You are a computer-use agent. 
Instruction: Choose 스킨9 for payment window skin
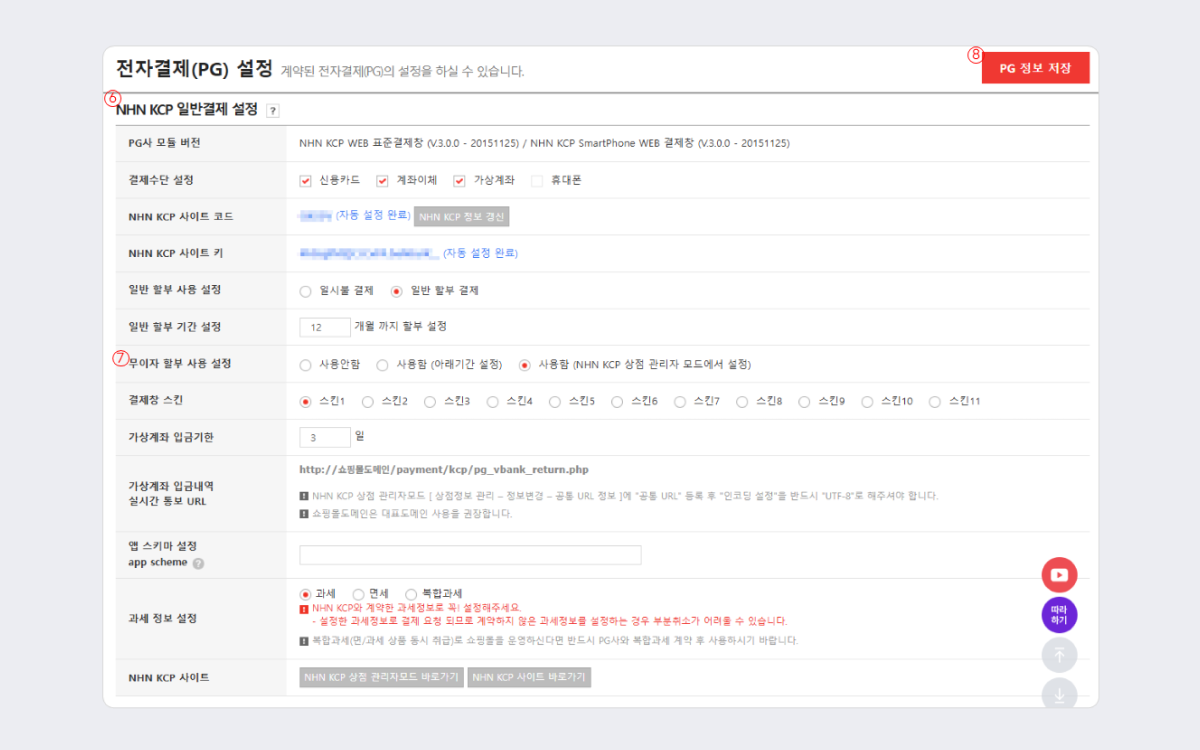805,402
